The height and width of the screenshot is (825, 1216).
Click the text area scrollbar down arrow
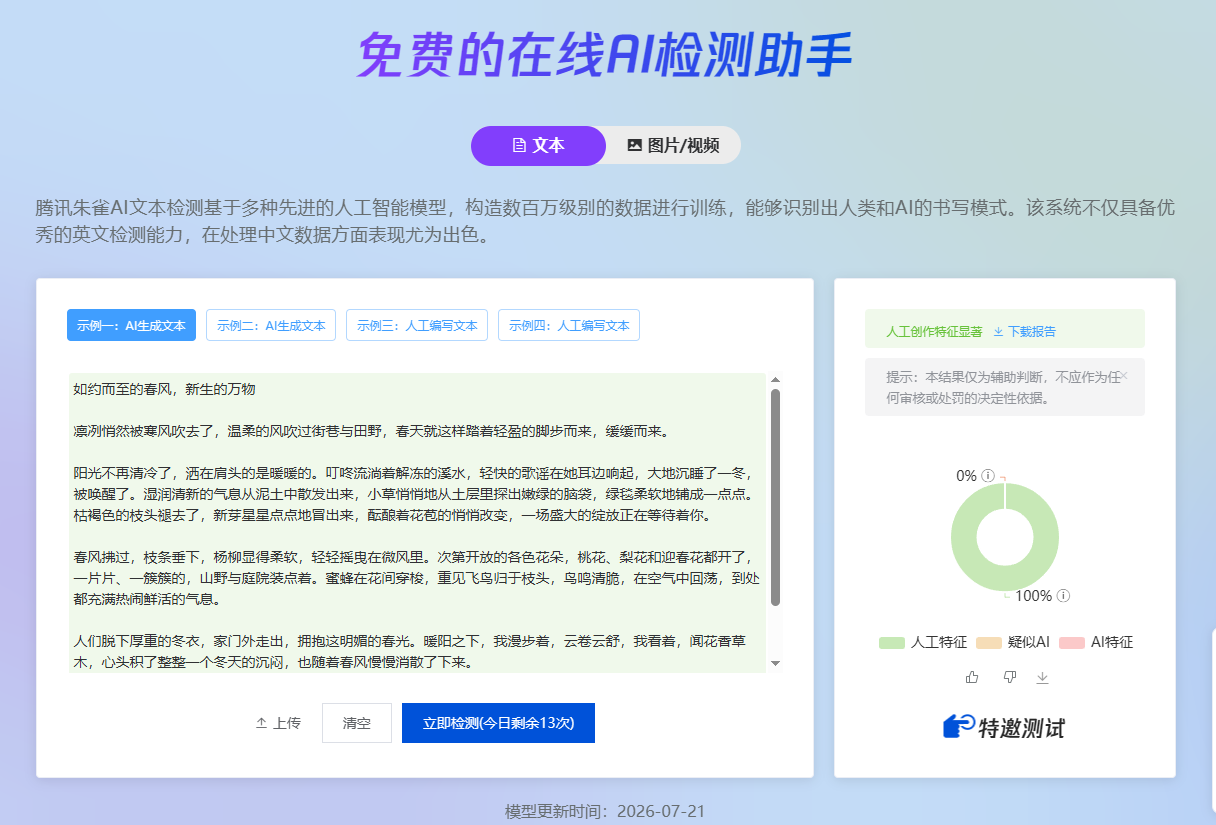point(775,664)
